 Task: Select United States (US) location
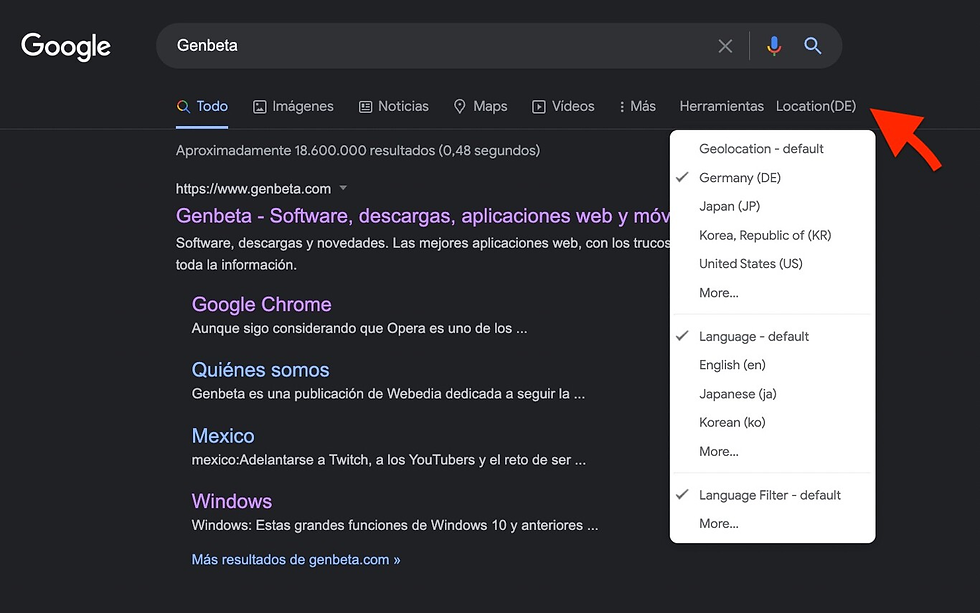[x=750, y=264]
